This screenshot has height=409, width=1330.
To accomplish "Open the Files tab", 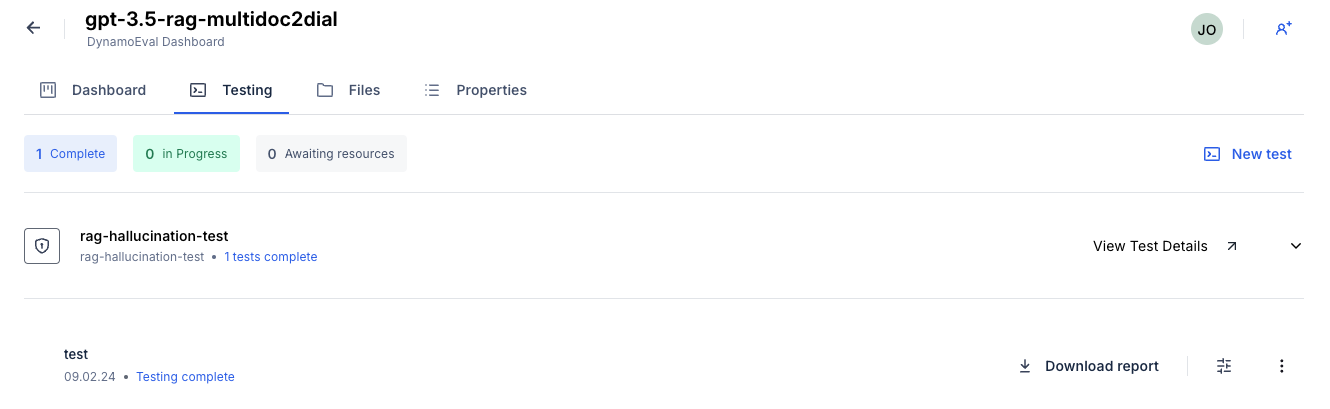I will pyautogui.click(x=348, y=90).
